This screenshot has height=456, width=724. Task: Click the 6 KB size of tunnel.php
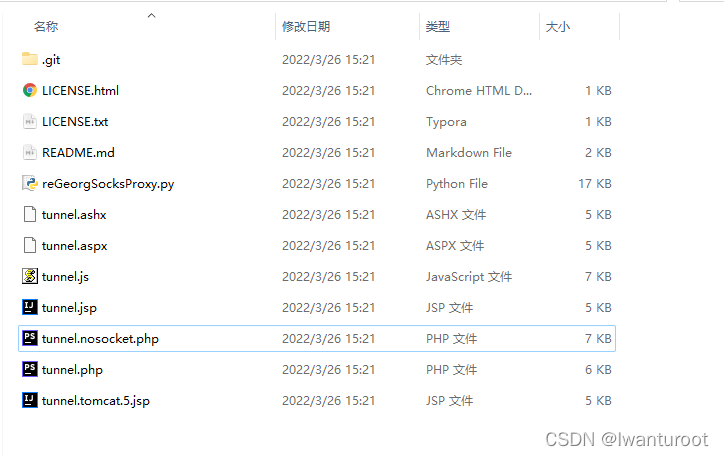point(598,370)
